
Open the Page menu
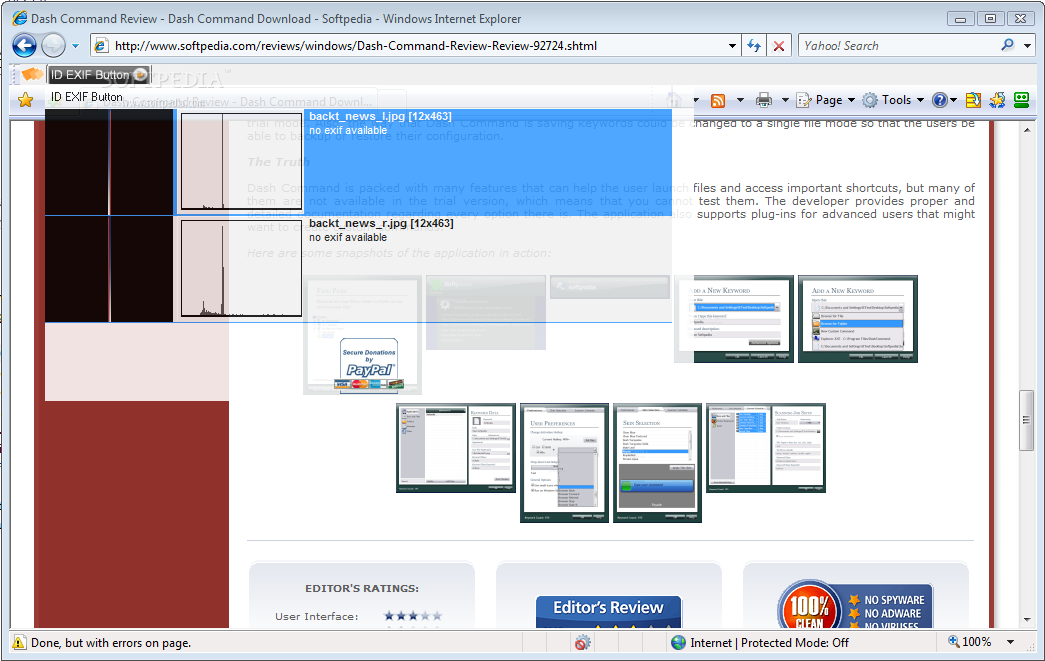(x=826, y=100)
